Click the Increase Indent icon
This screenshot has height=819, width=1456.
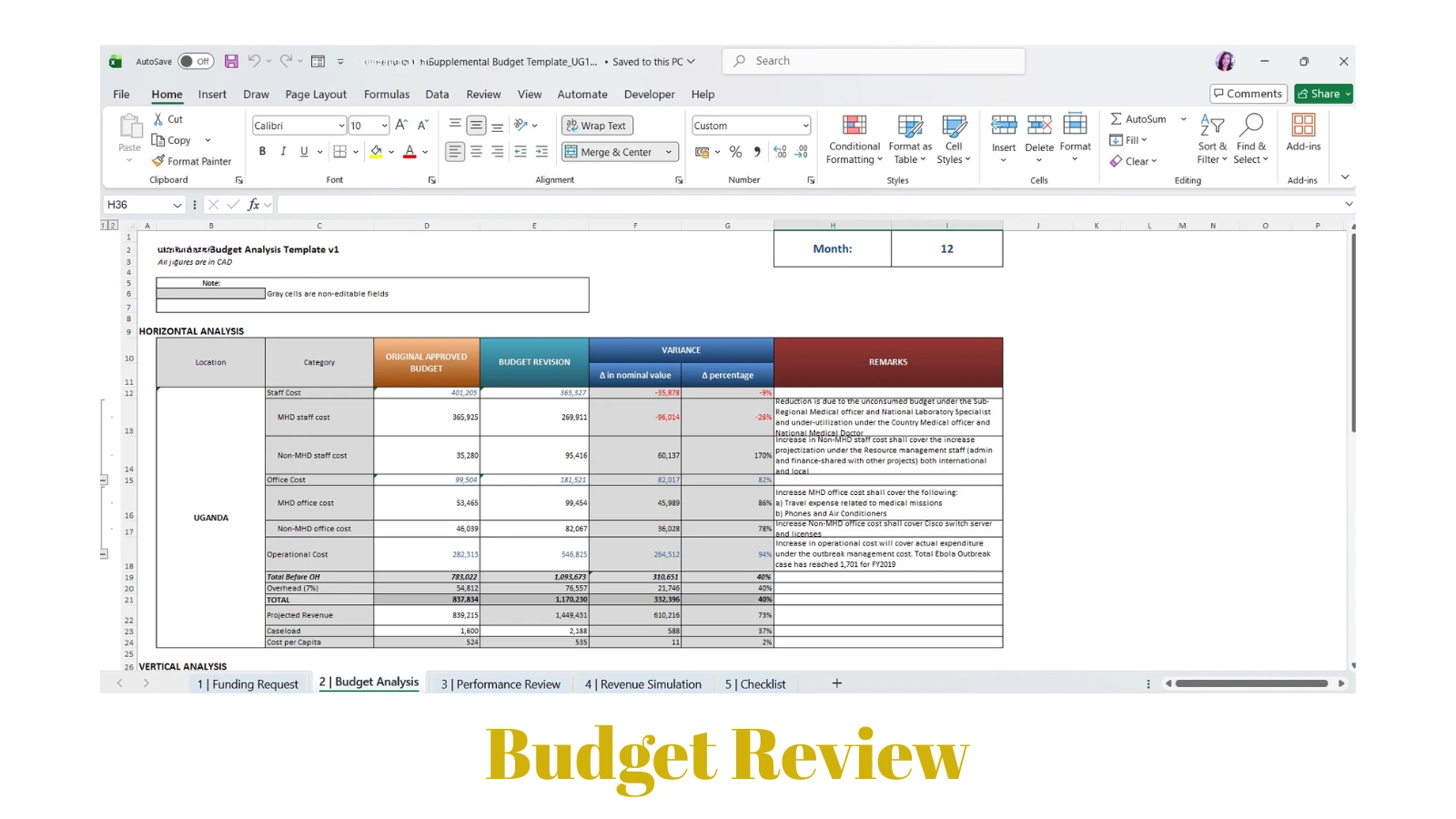tap(541, 152)
